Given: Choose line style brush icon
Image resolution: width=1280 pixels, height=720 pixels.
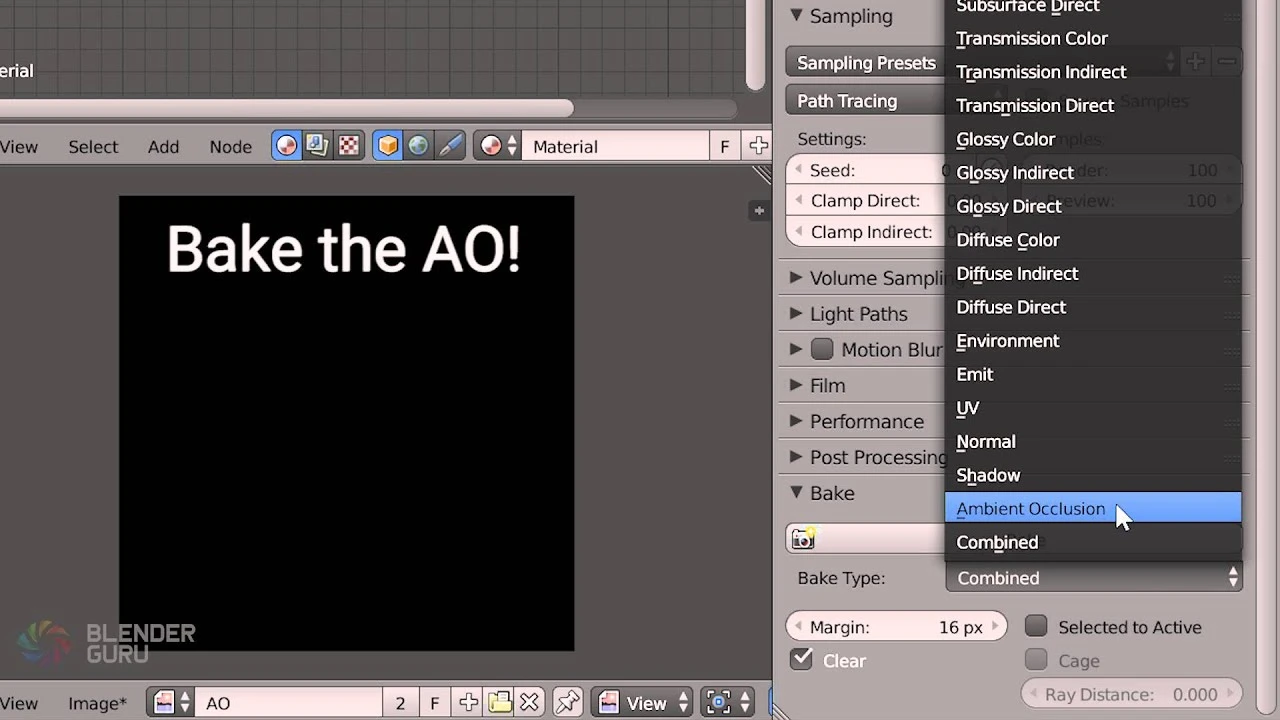Looking at the screenshot, I should point(450,146).
